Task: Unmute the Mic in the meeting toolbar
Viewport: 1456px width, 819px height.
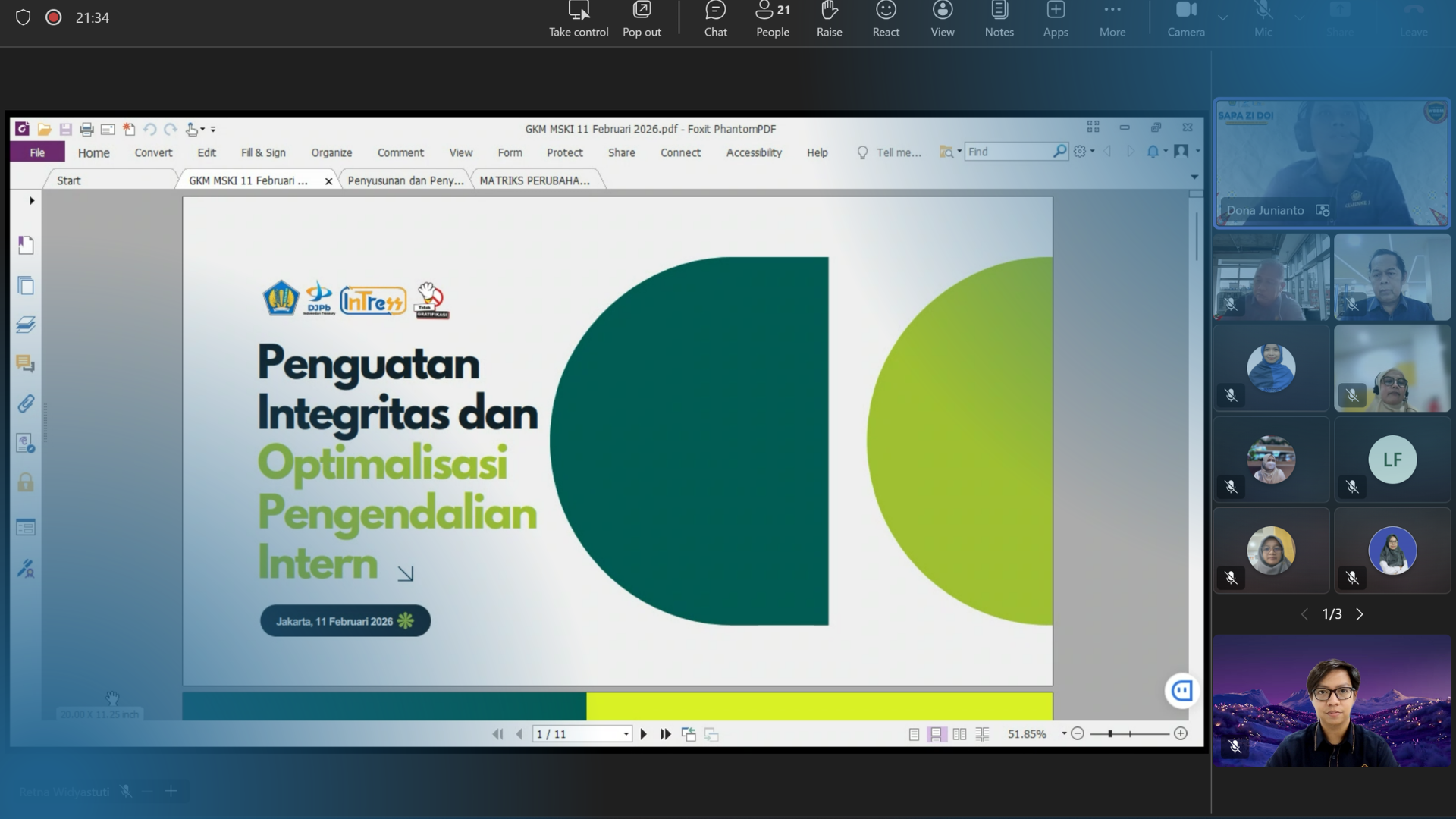Action: pos(1263,19)
